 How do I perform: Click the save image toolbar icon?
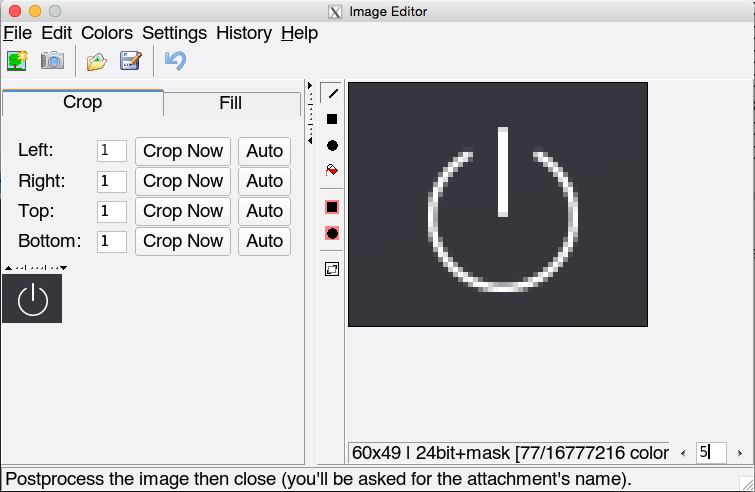coord(130,61)
